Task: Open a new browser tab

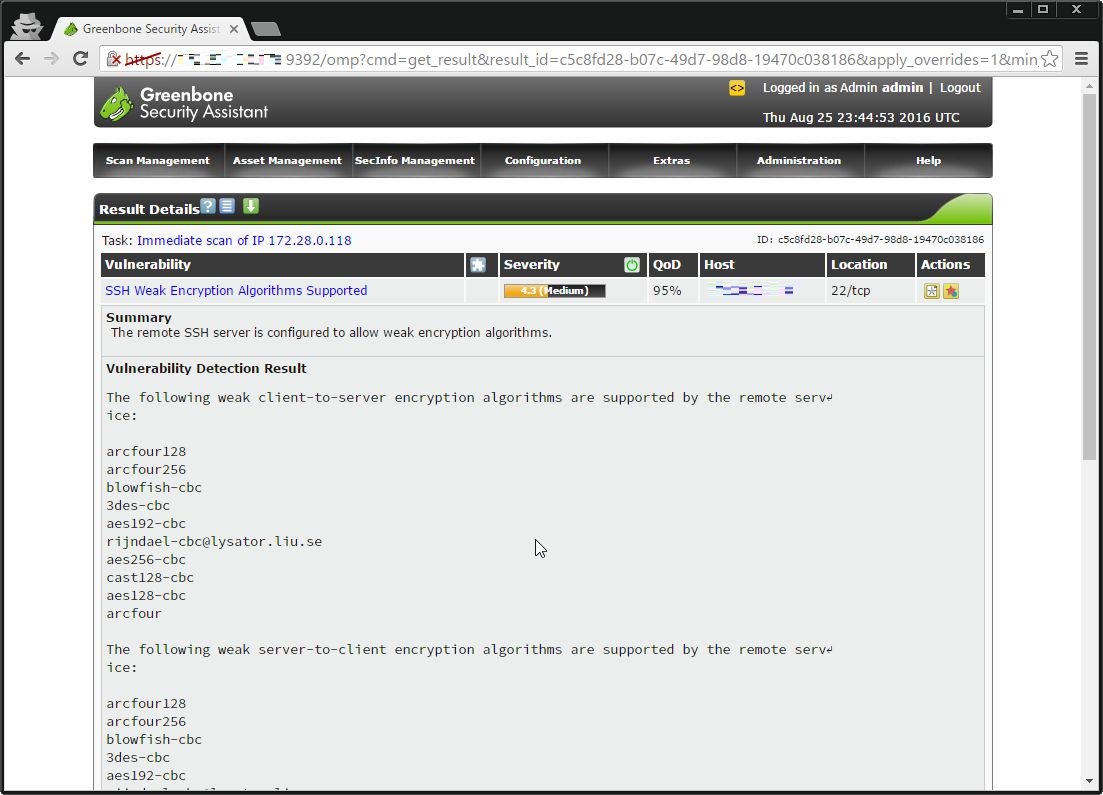Action: (266, 29)
